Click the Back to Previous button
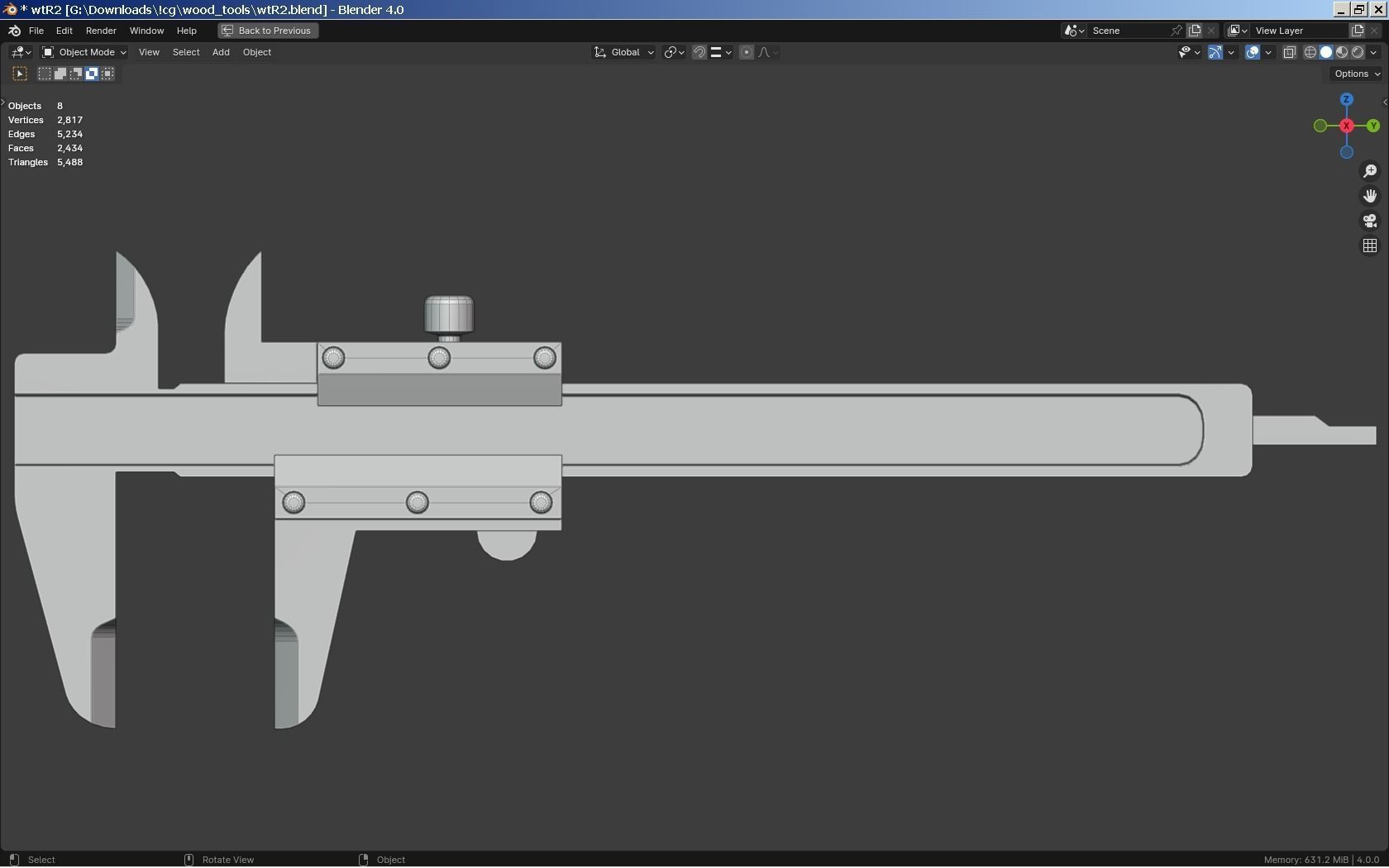Image resolution: width=1389 pixels, height=868 pixels. pyautogui.click(x=268, y=31)
